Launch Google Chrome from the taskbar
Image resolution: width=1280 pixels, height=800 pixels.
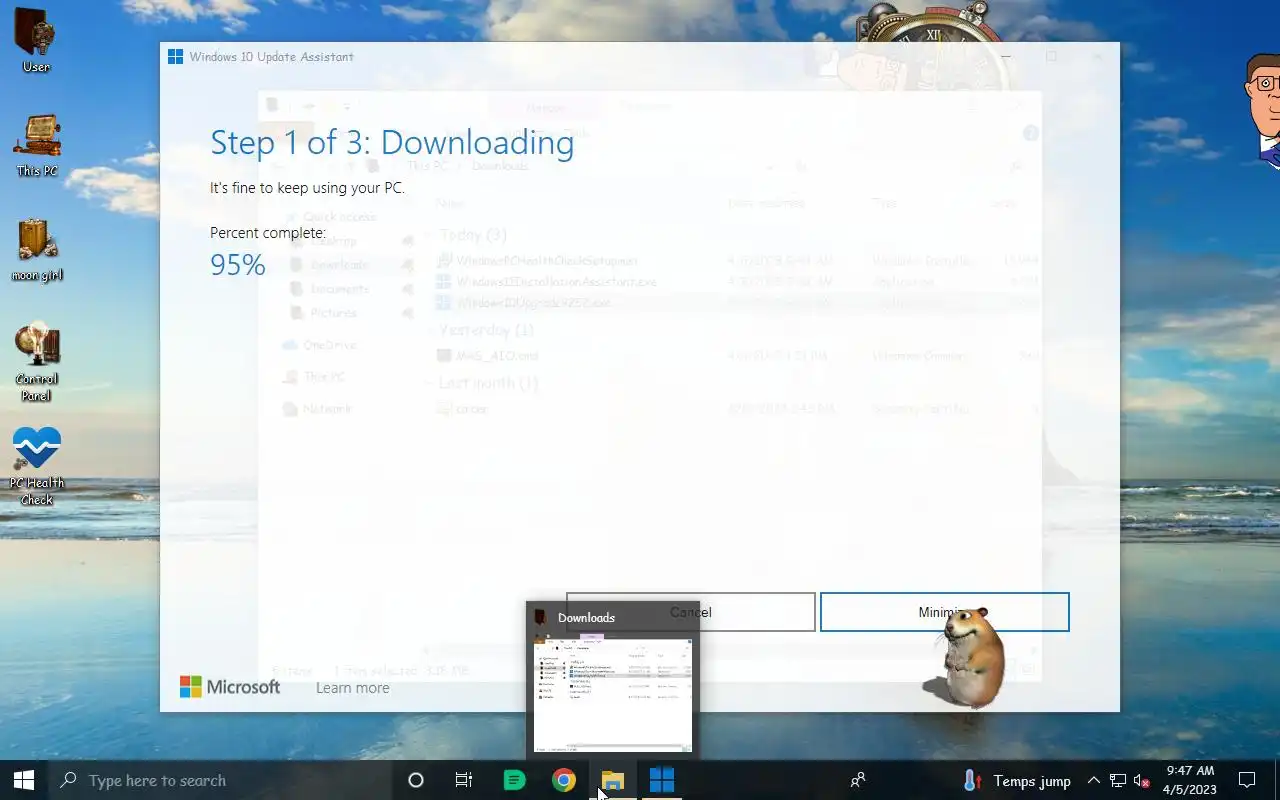564,780
